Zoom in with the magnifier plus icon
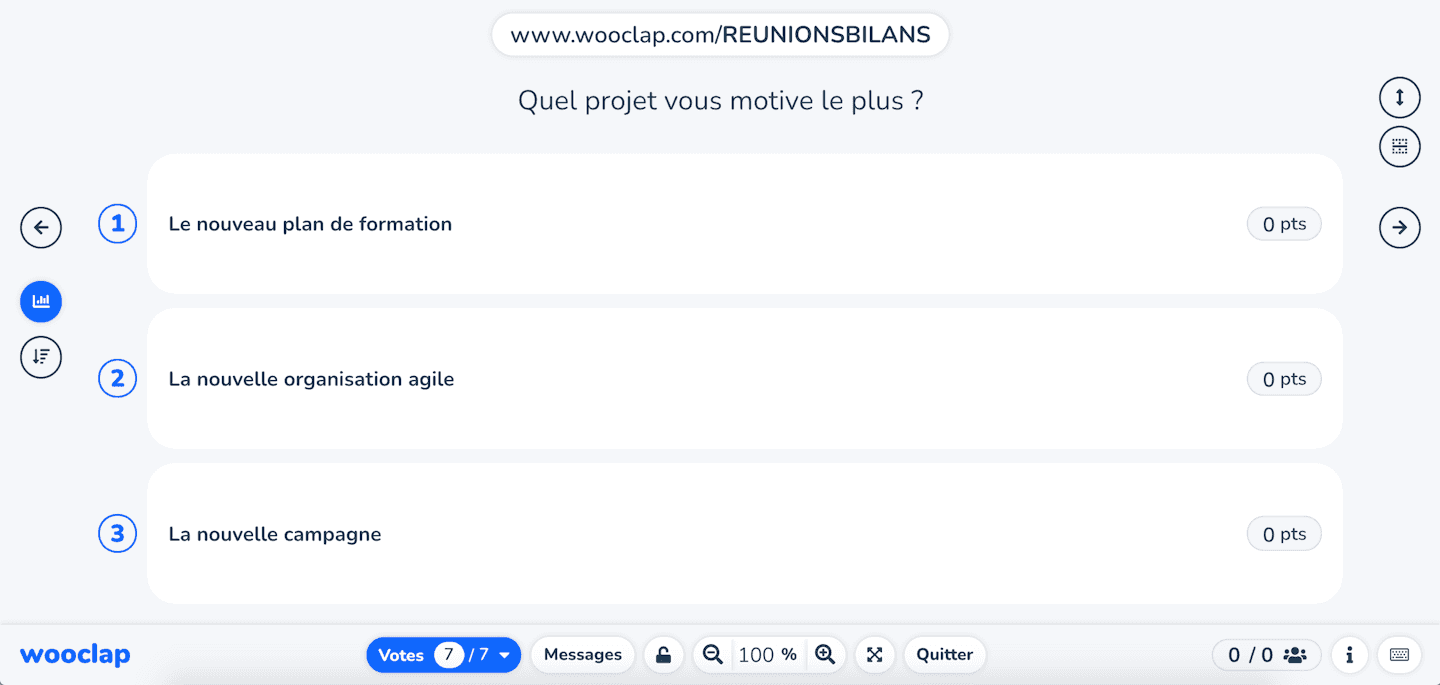The width and height of the screenshot is (1440, 685). 825,655
